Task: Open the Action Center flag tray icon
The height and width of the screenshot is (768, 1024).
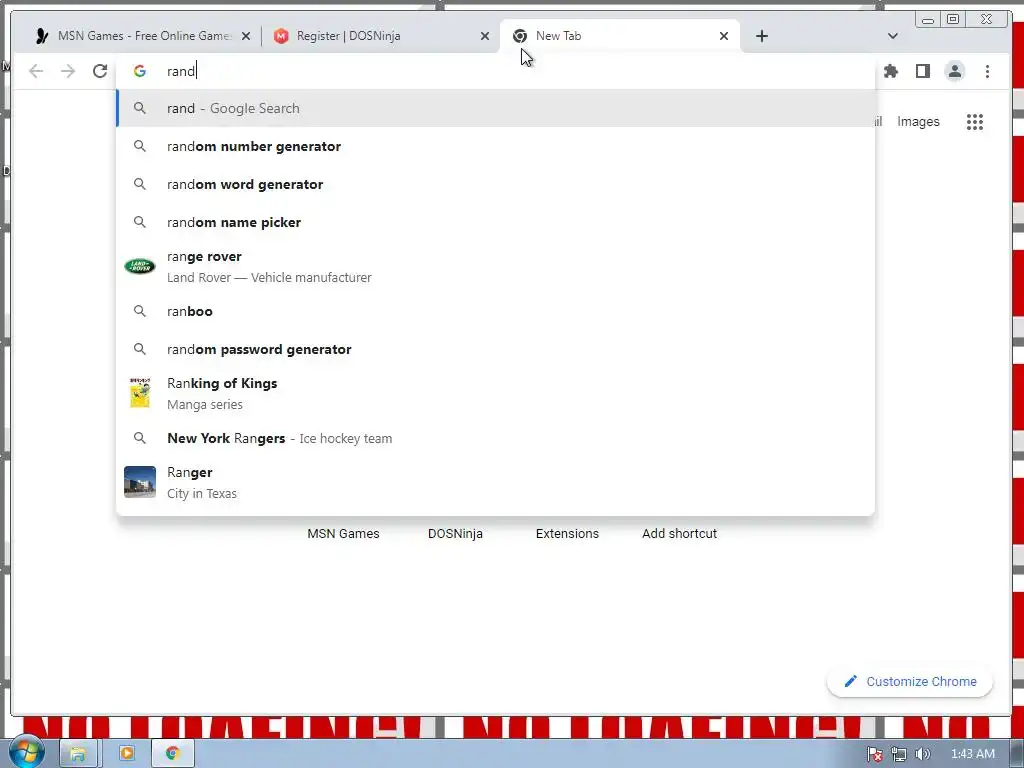Action: [875, 754]
